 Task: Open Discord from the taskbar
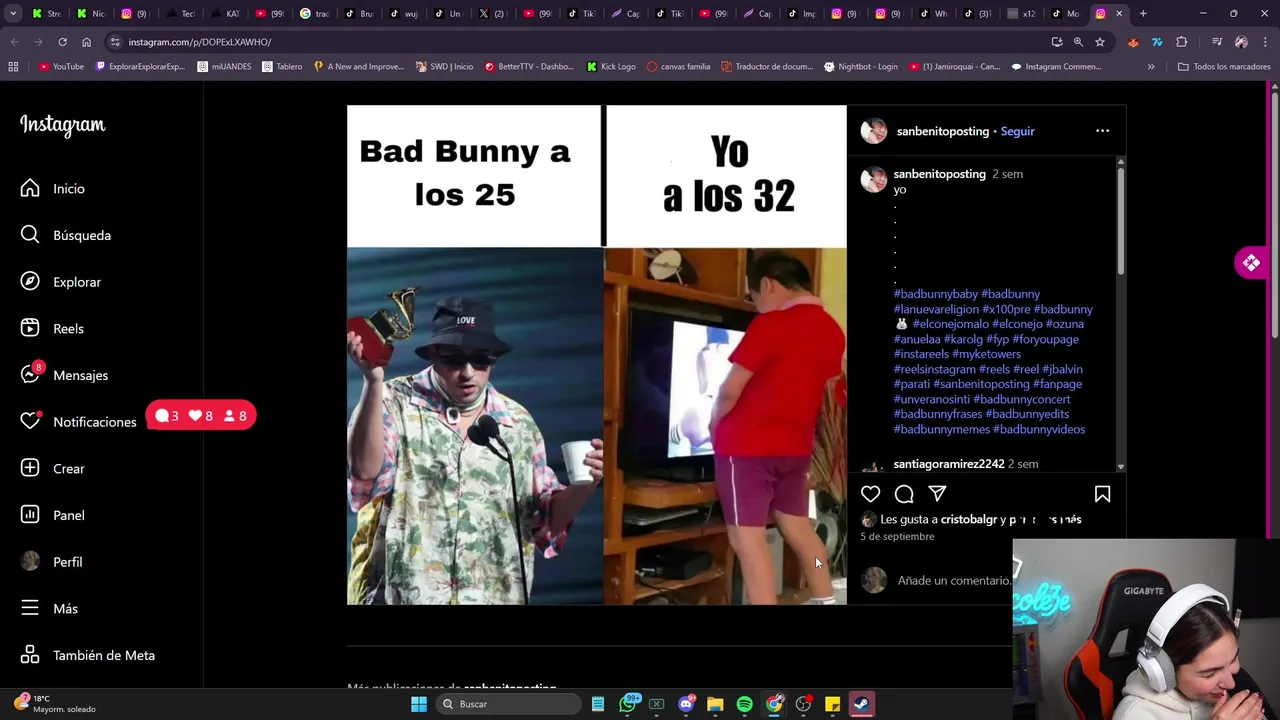686,704
